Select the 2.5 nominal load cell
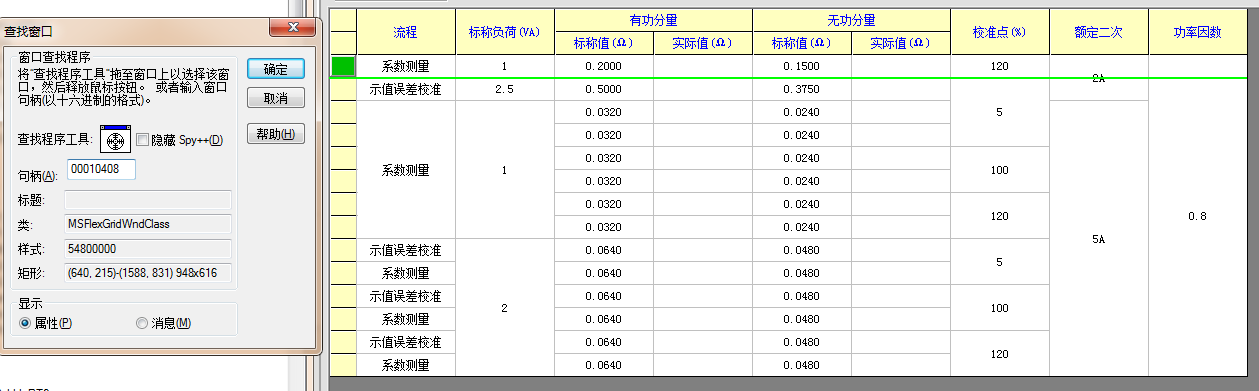 tap(504, 89)
